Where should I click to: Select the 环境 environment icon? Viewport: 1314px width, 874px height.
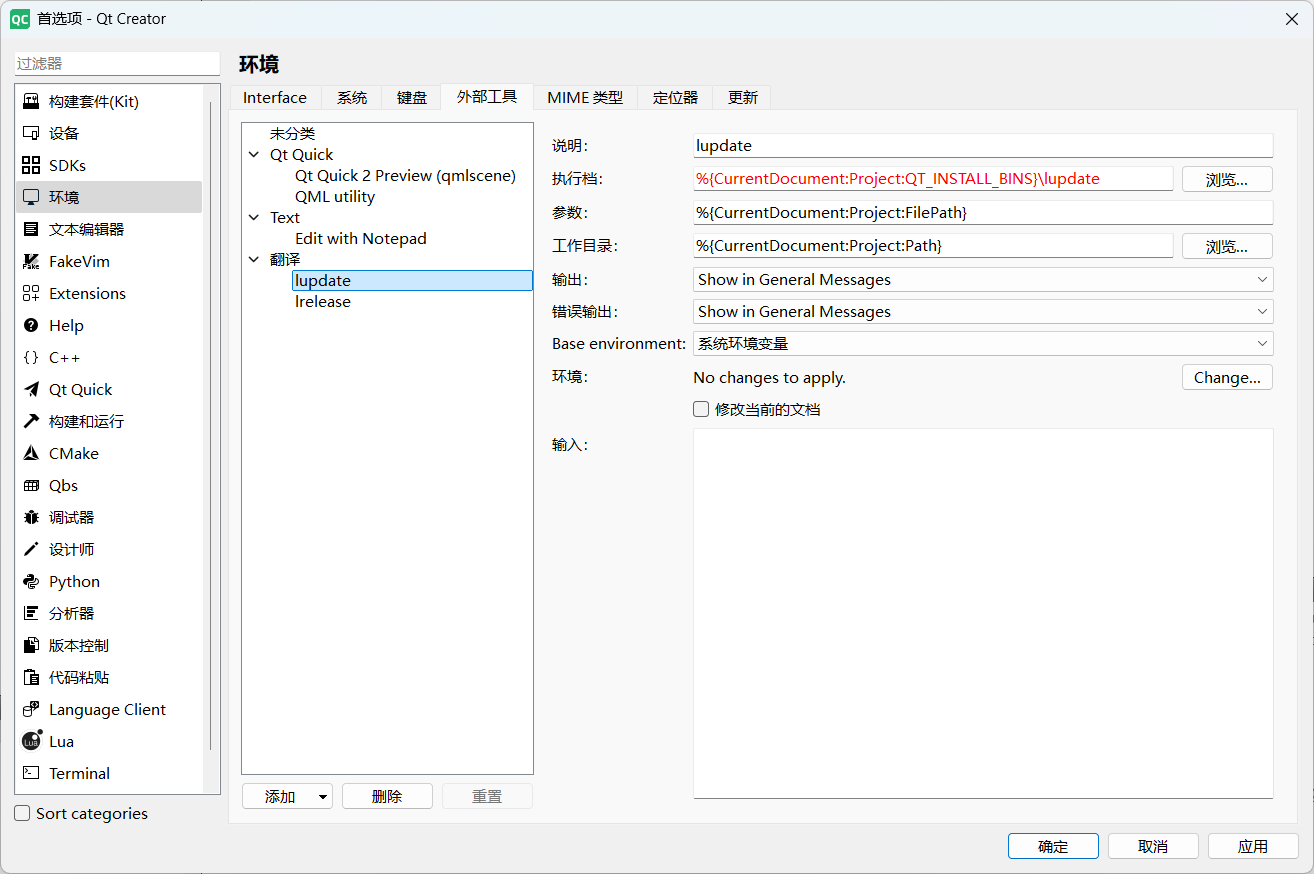pos(31,197)
